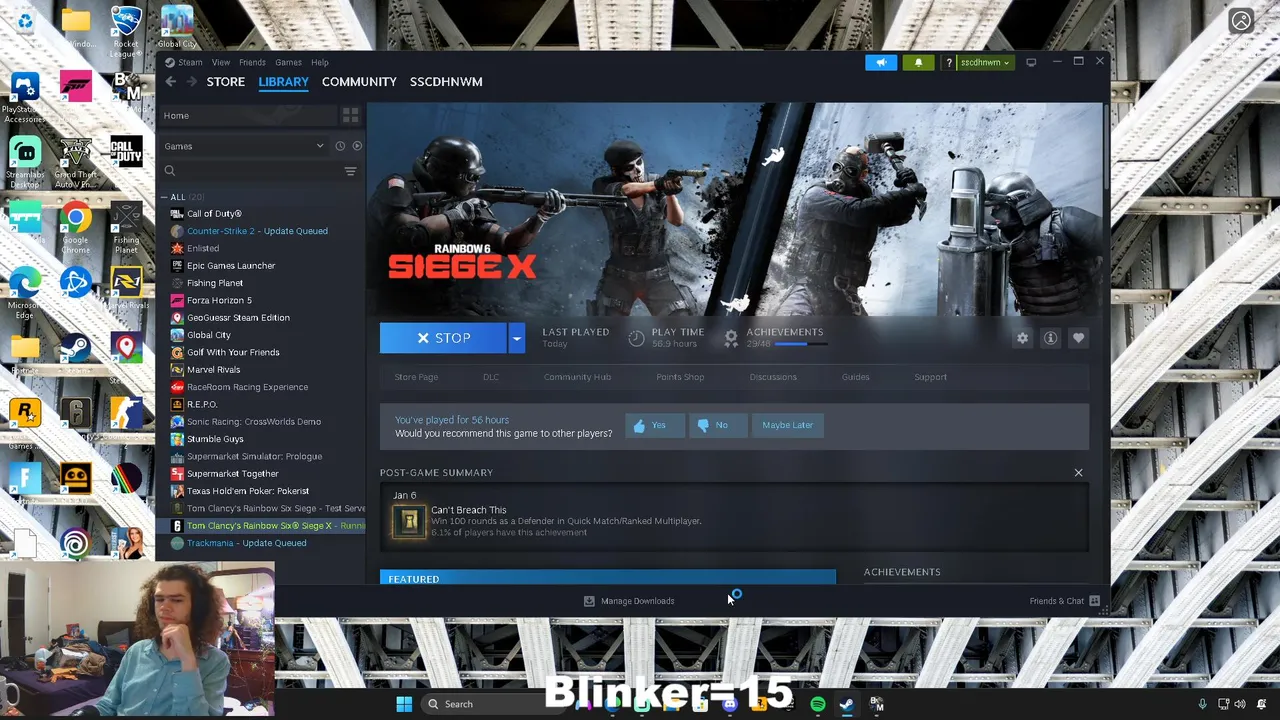
Task: Open the game's Store Page link
Action: pos(416,377)
